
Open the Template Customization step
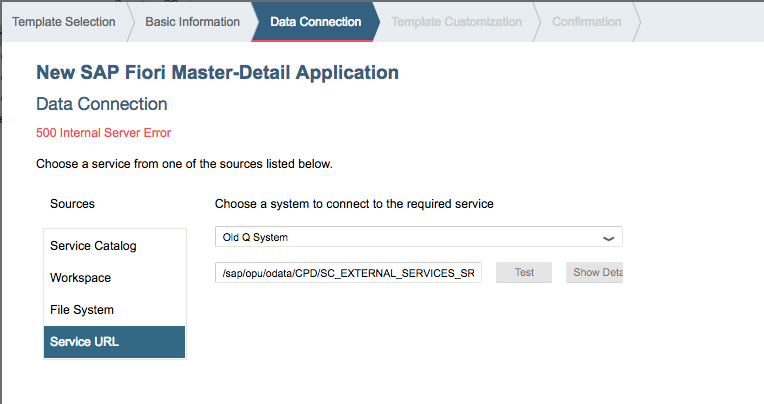click(457, 22)
